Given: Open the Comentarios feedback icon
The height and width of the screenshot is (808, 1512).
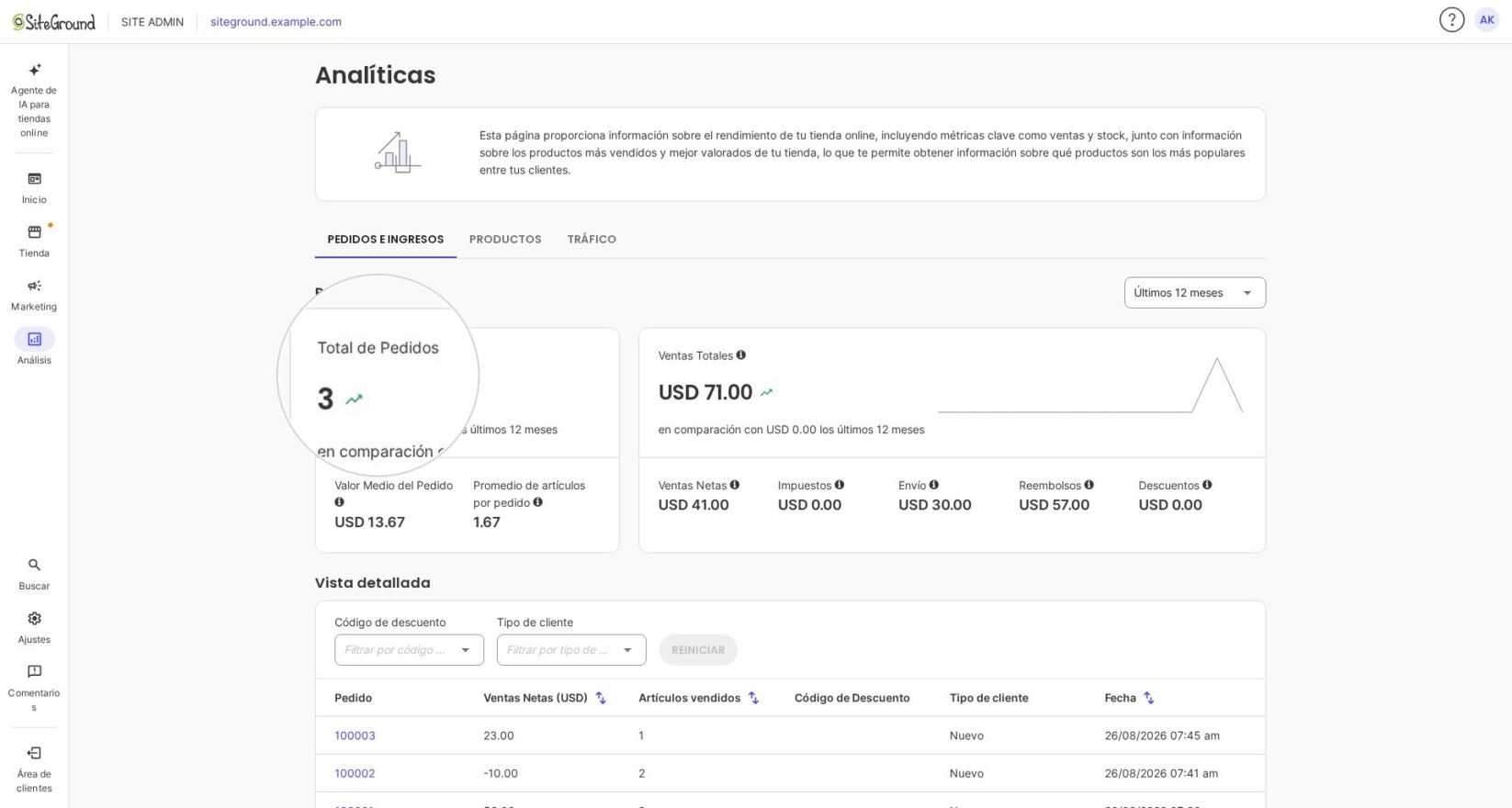Looking at the screenshot, I should (34, 672).
